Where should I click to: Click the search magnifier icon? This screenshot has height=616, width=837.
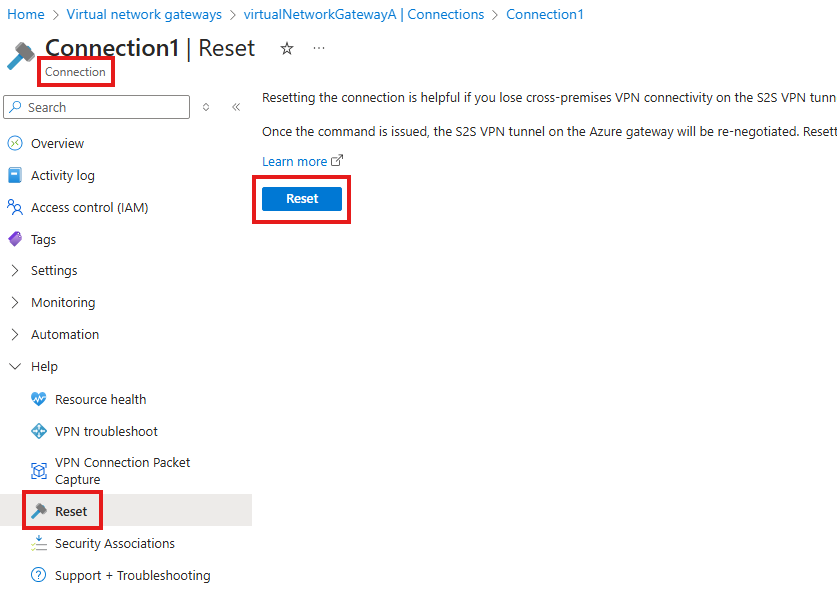click(x=16, y=107)
